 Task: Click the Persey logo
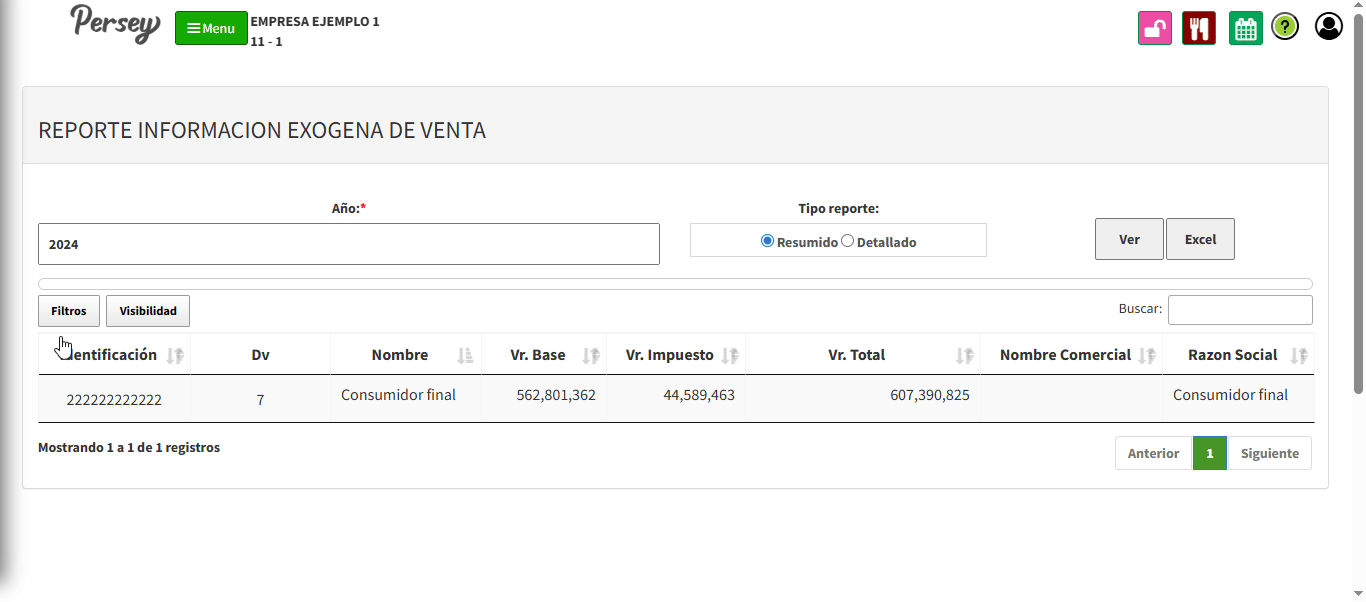tap(115, 24)
